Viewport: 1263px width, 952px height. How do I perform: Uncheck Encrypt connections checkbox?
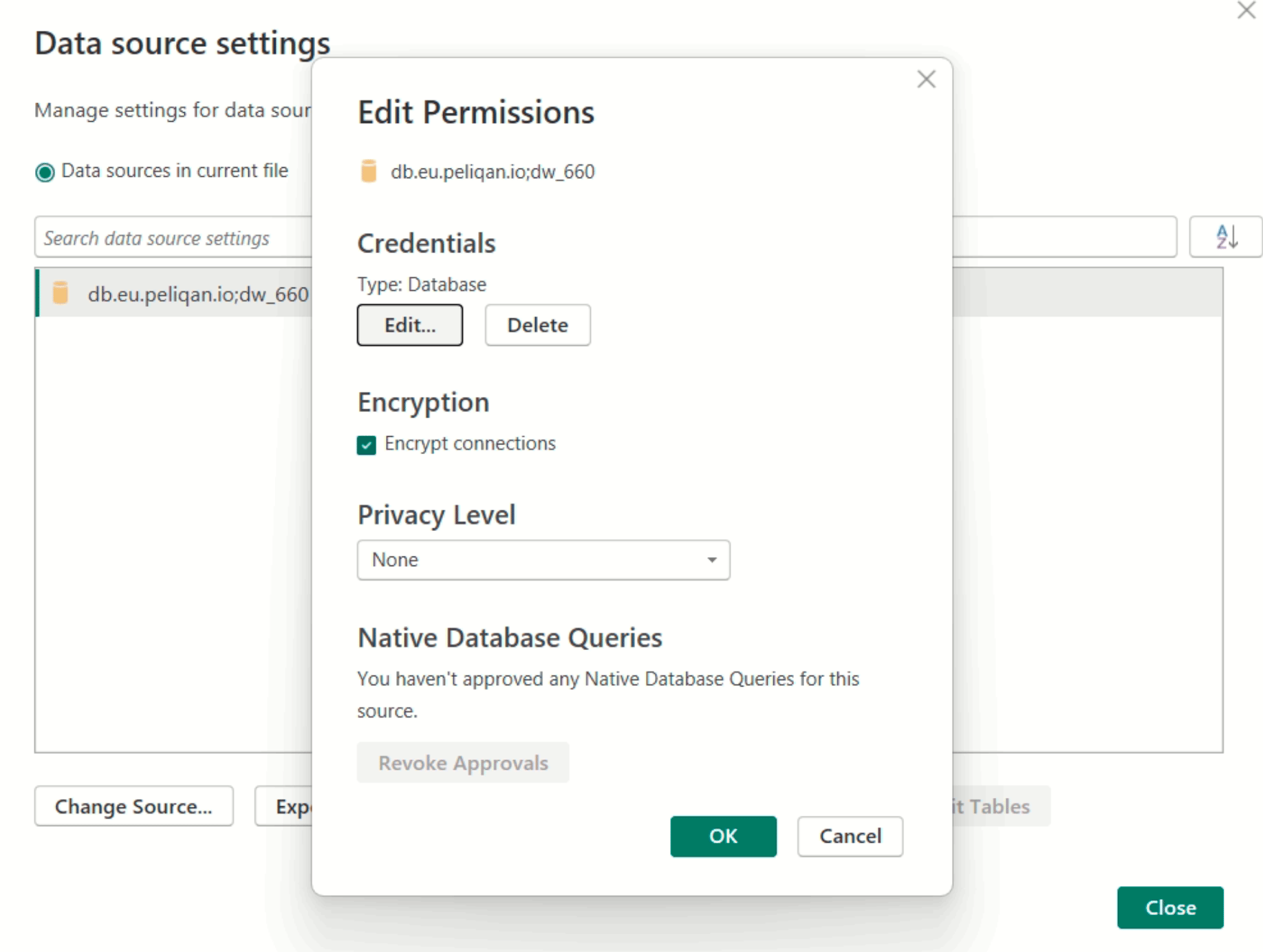[x=367, y=445]
